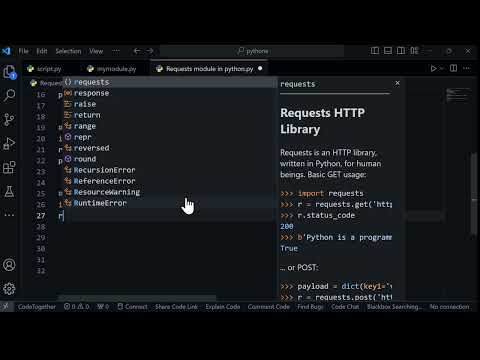Image resolution: width=480 pixels, height=360 pixels.
Task: Show more menu bar items ellipsis
Action: 116,51
